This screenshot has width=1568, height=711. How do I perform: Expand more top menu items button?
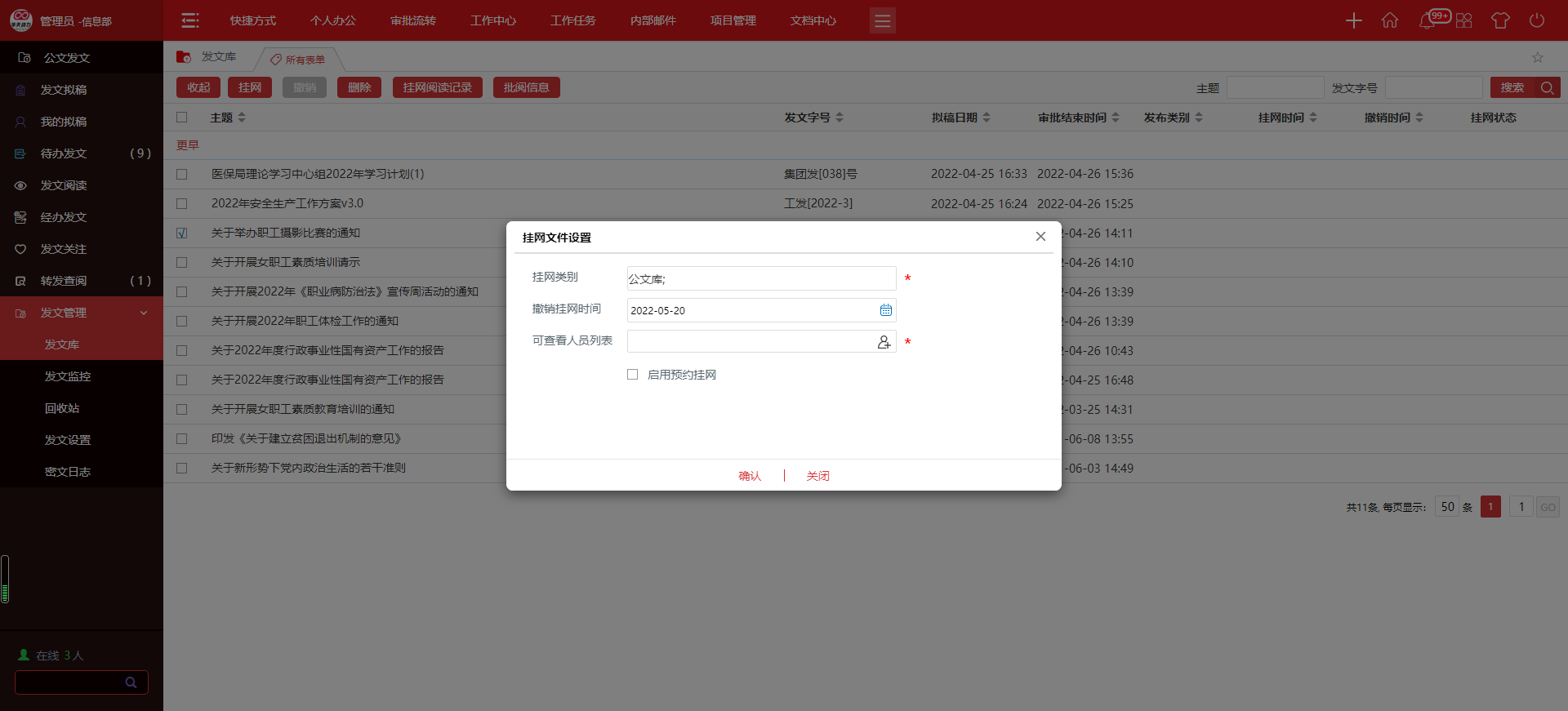882,20
